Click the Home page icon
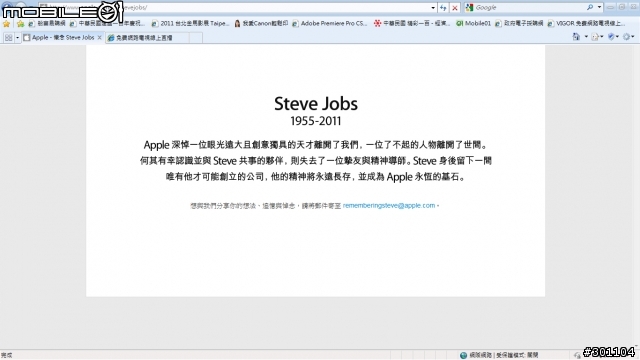Screen dimensions: 640x360 click(576, 37)
